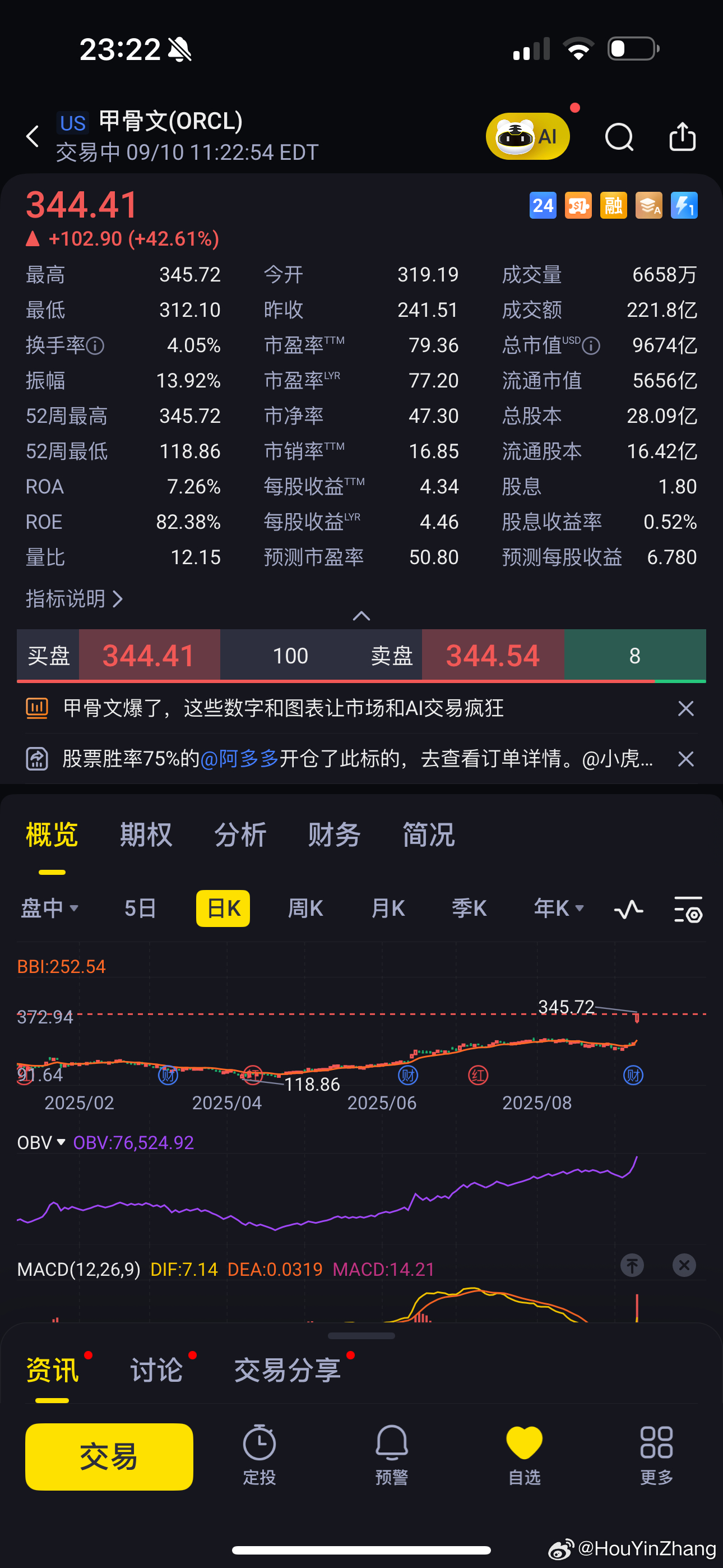Switch to 简况 tab
This screenshot has height=1568, width=723.
428,835
